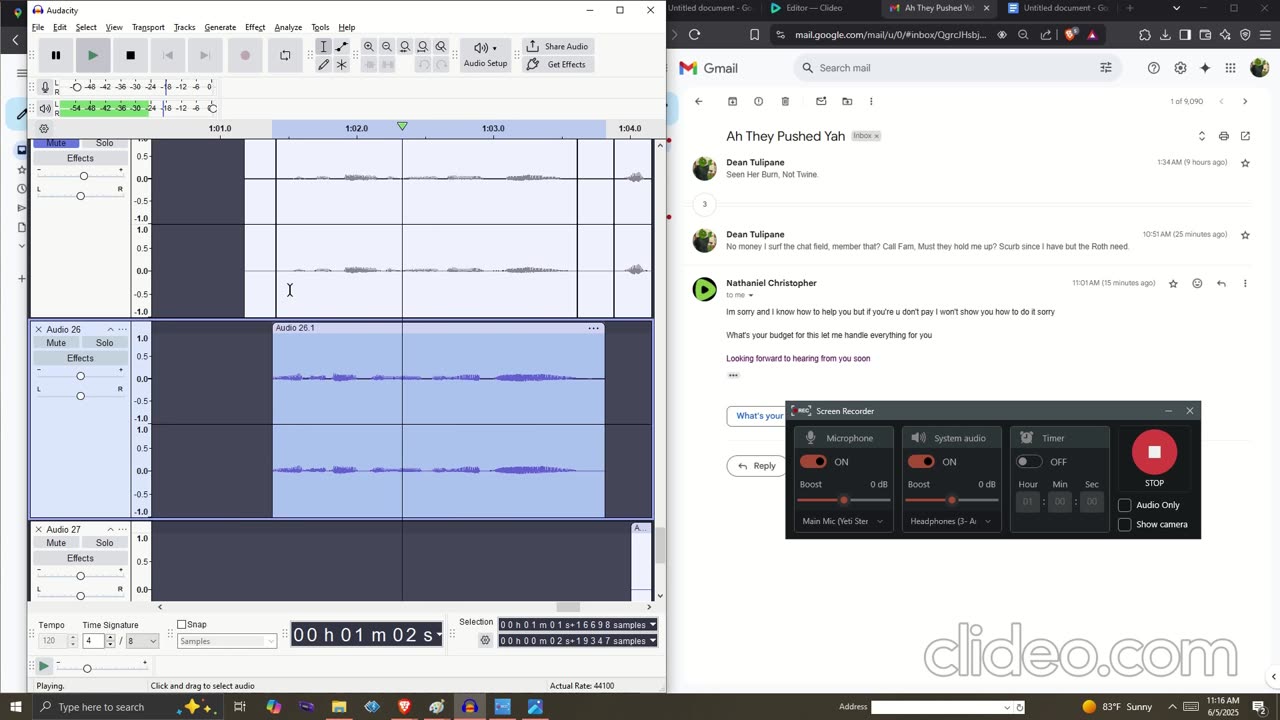Check the Show camera checkbox
The image size is (1280, 720).
[1124, 524]
